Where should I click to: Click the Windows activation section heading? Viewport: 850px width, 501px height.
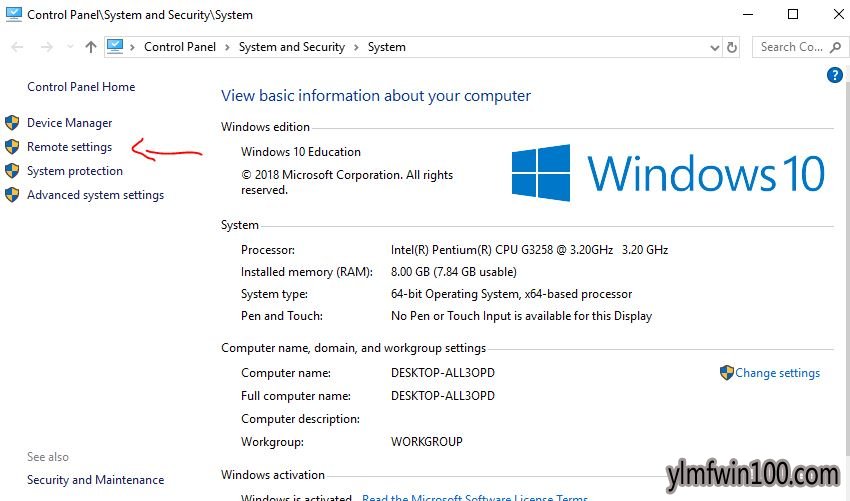[x=273, y=475]
